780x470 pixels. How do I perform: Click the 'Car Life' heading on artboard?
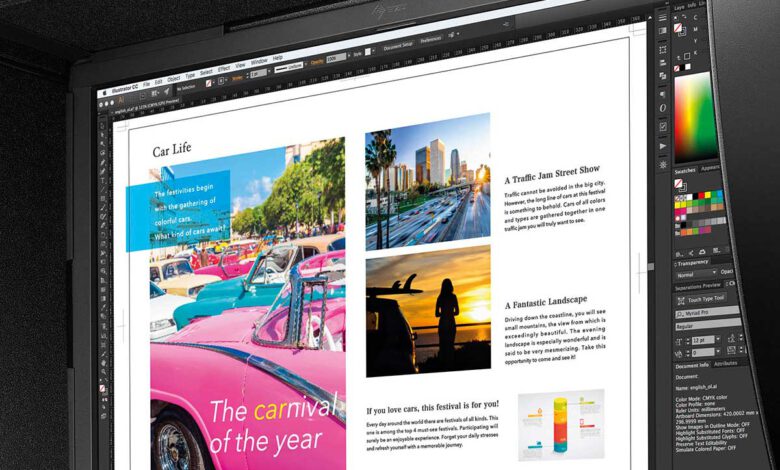pyautogui.click(x=172, y=150)
